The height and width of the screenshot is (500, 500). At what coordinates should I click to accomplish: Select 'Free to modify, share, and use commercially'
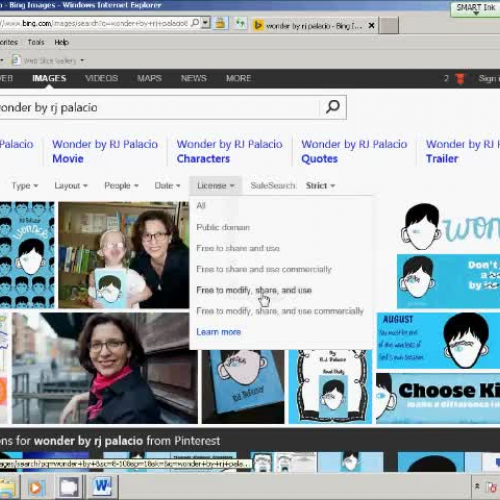(280, 311)
